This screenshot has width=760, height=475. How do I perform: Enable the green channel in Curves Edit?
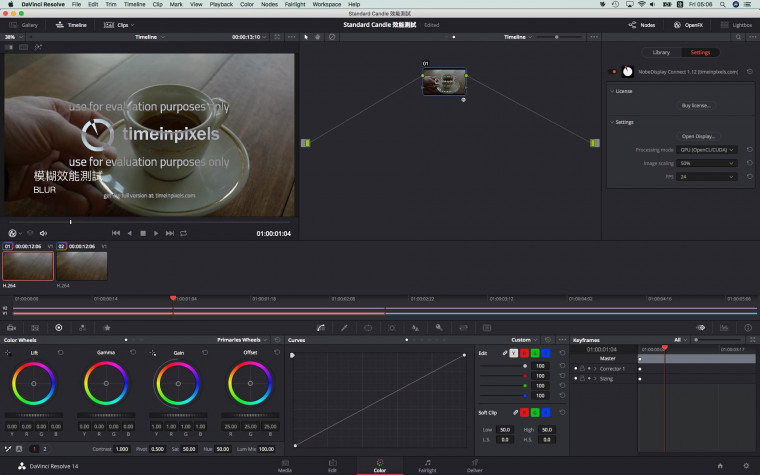click(534, 353)
